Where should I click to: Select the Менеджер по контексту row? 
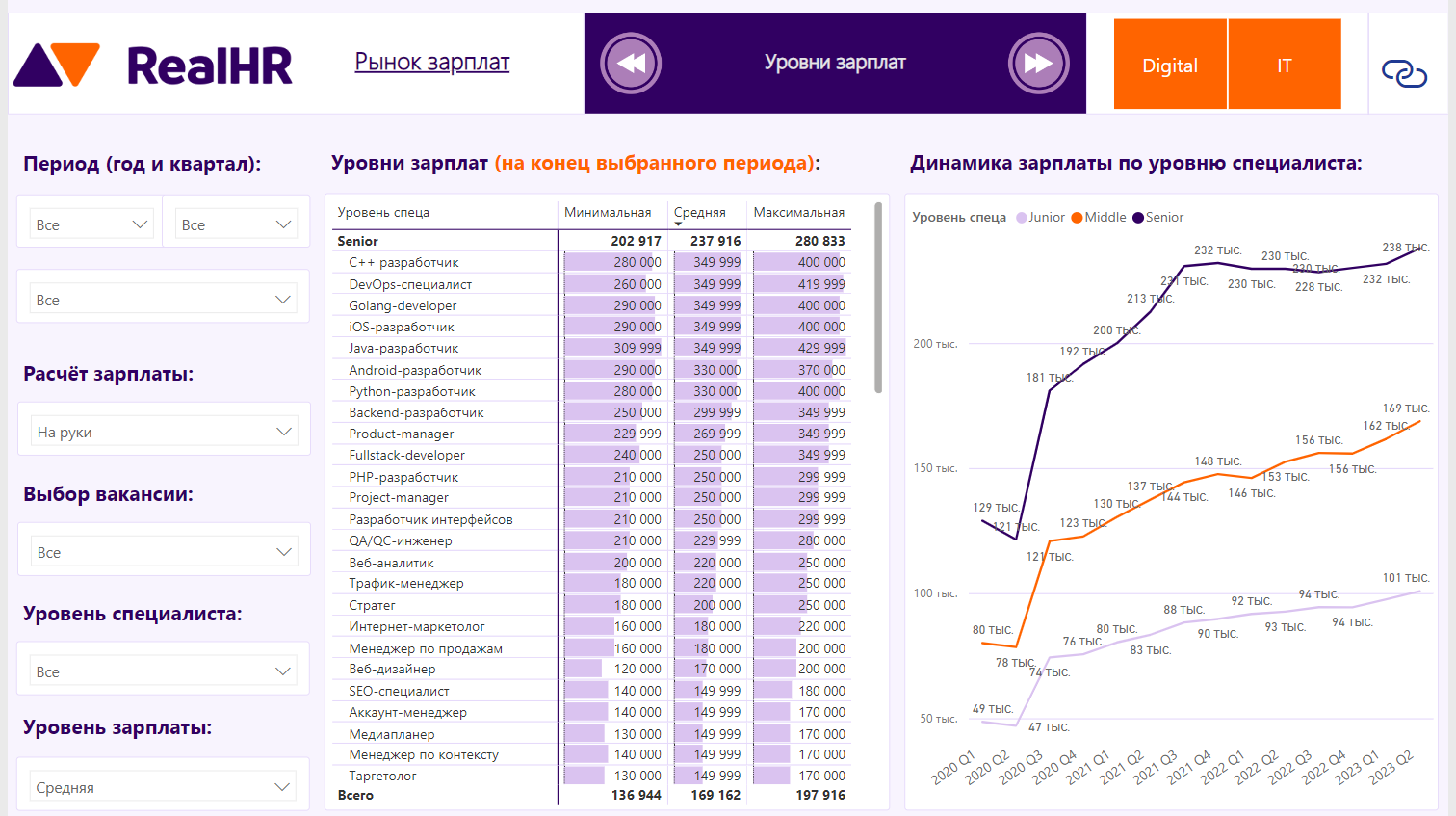(591, 754)
